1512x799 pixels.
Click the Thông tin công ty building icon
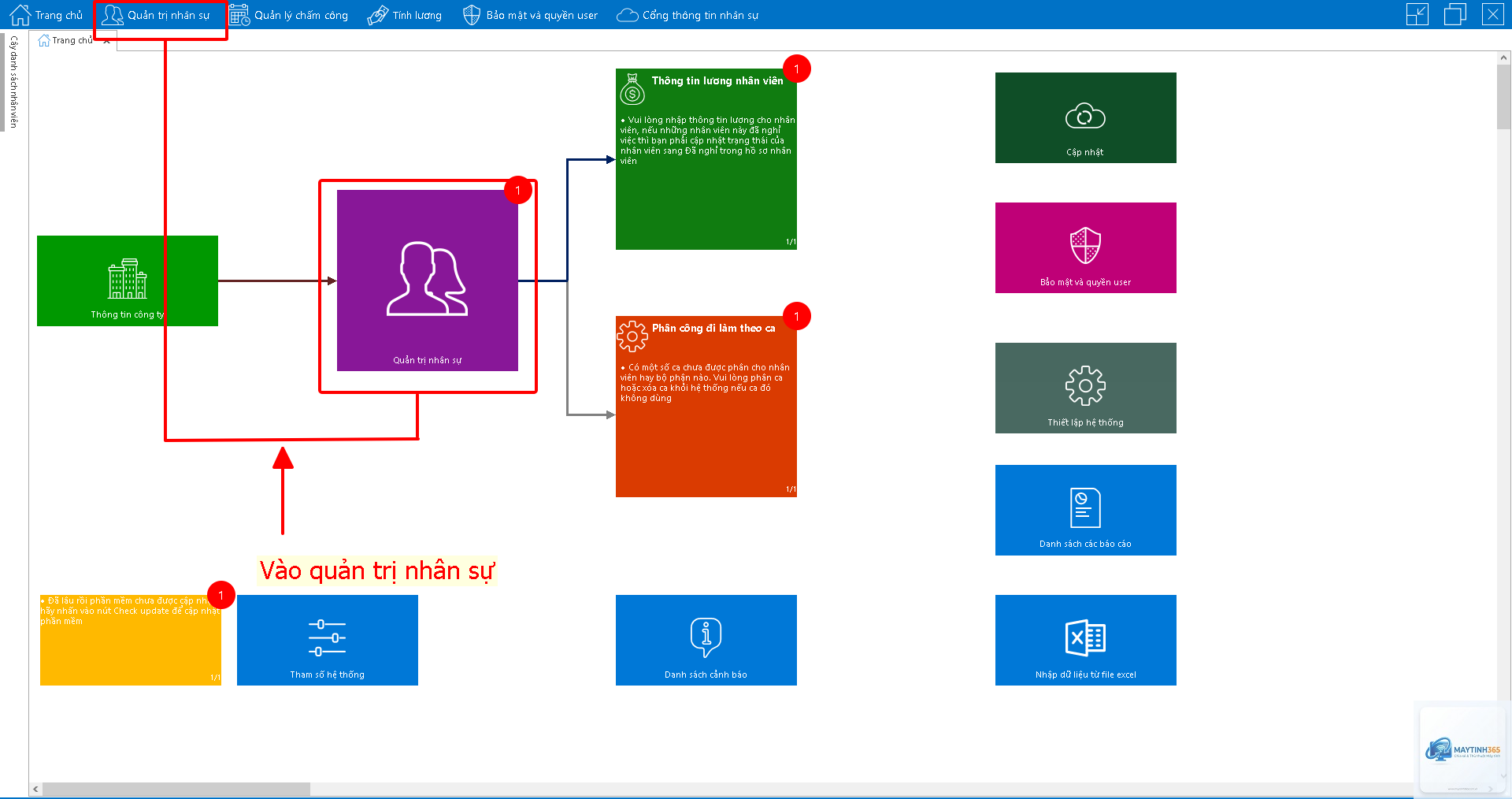pos(128,279)
